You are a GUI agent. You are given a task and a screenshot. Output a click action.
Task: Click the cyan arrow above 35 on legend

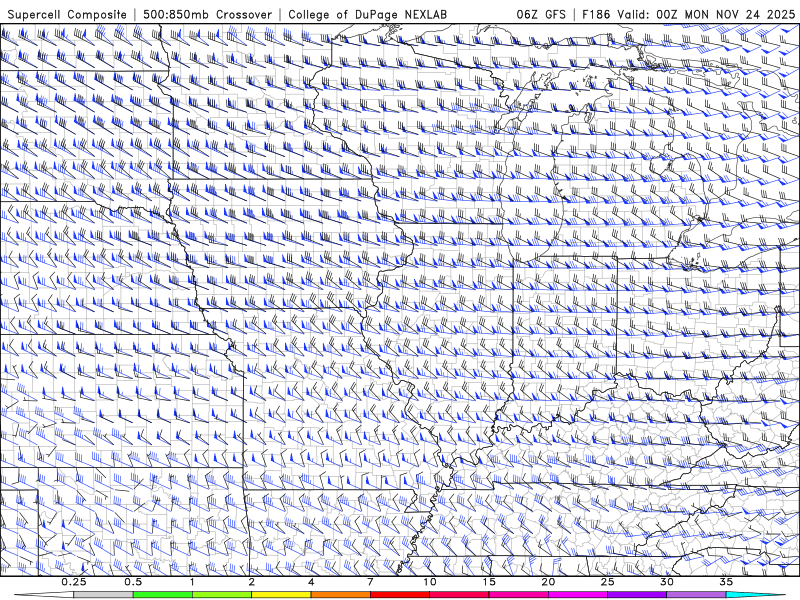click(x=756, y=595)
